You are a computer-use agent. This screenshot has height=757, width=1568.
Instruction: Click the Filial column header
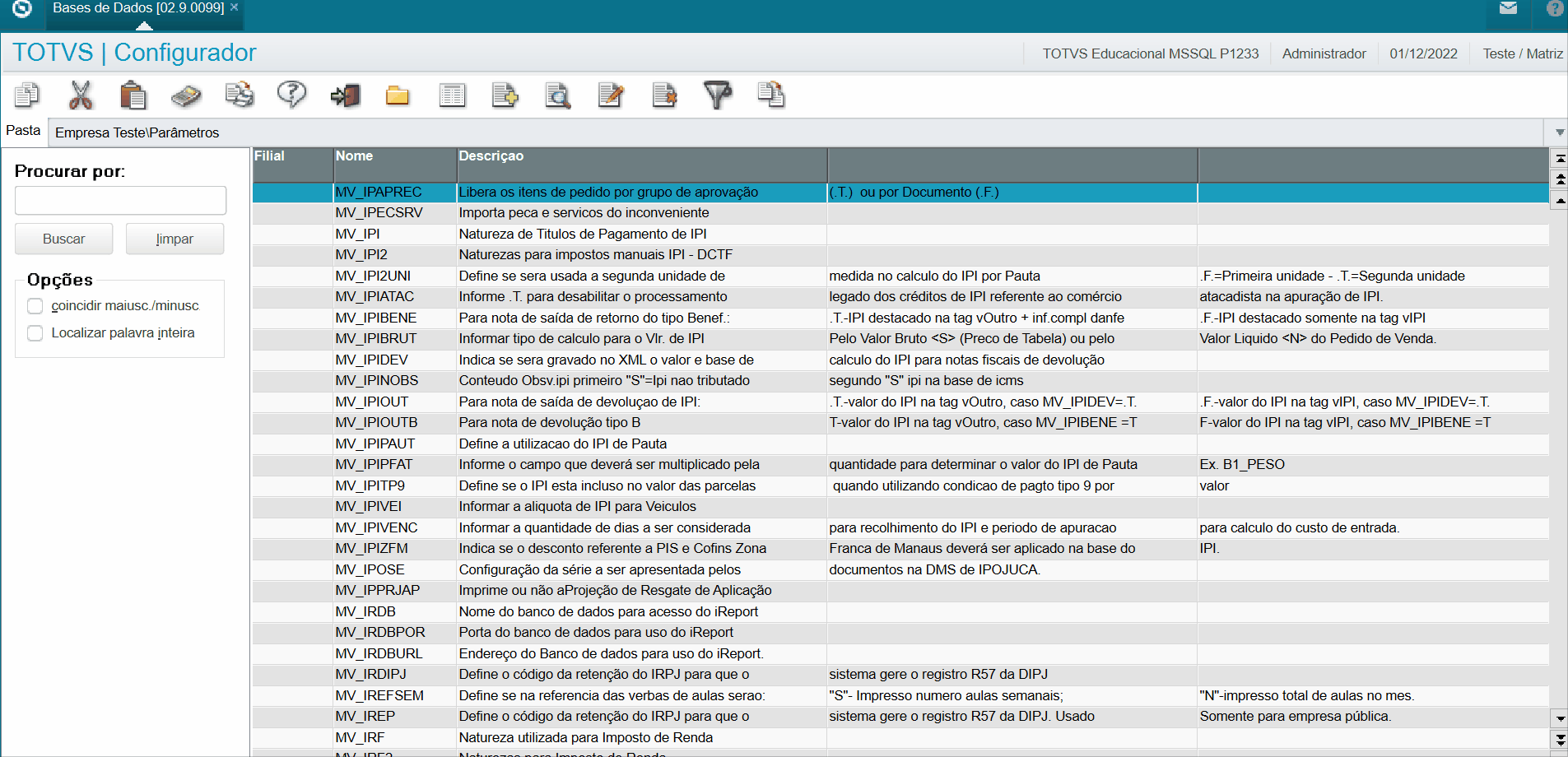coord(292,165)
